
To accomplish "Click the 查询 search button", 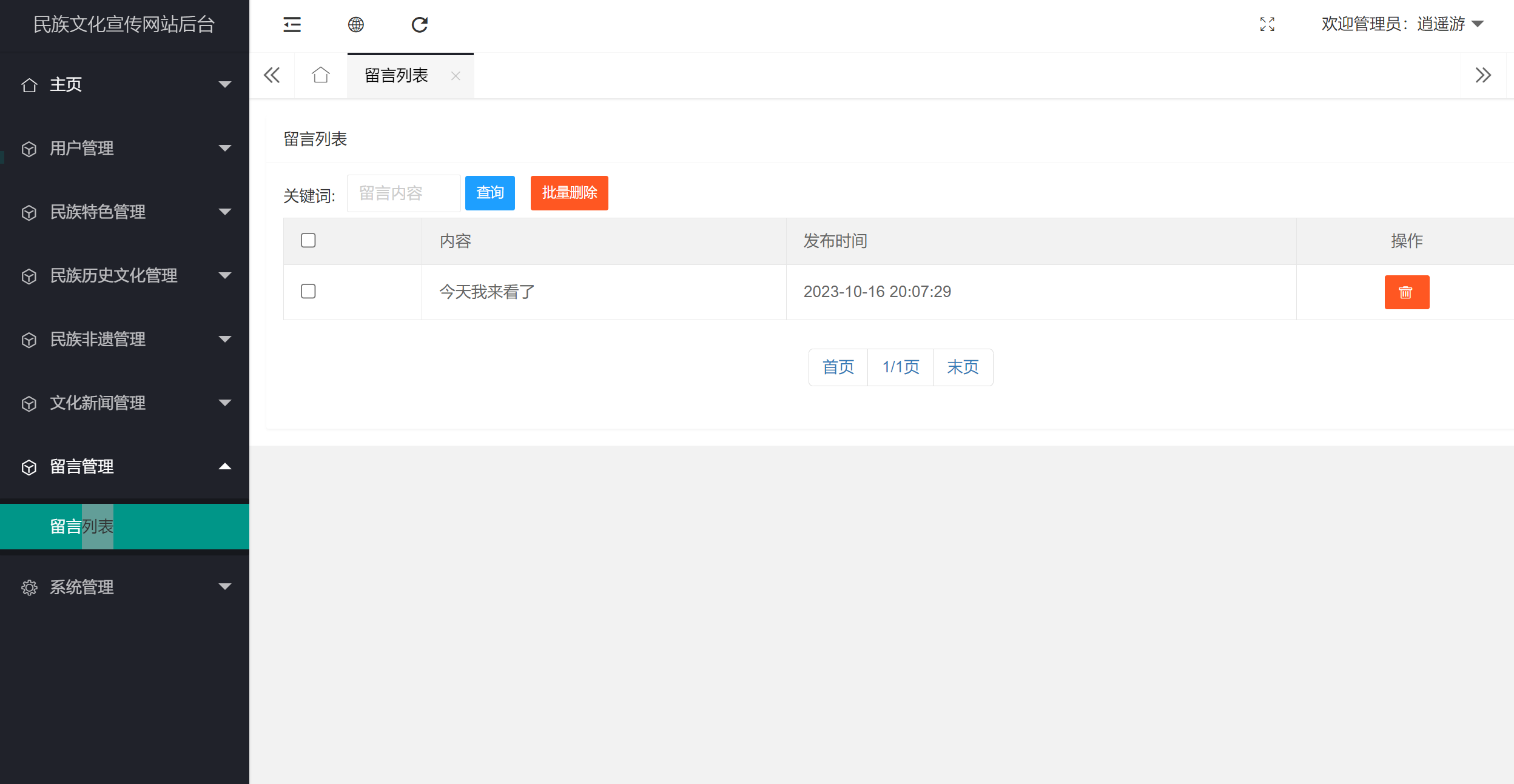I will click(490, 193).
